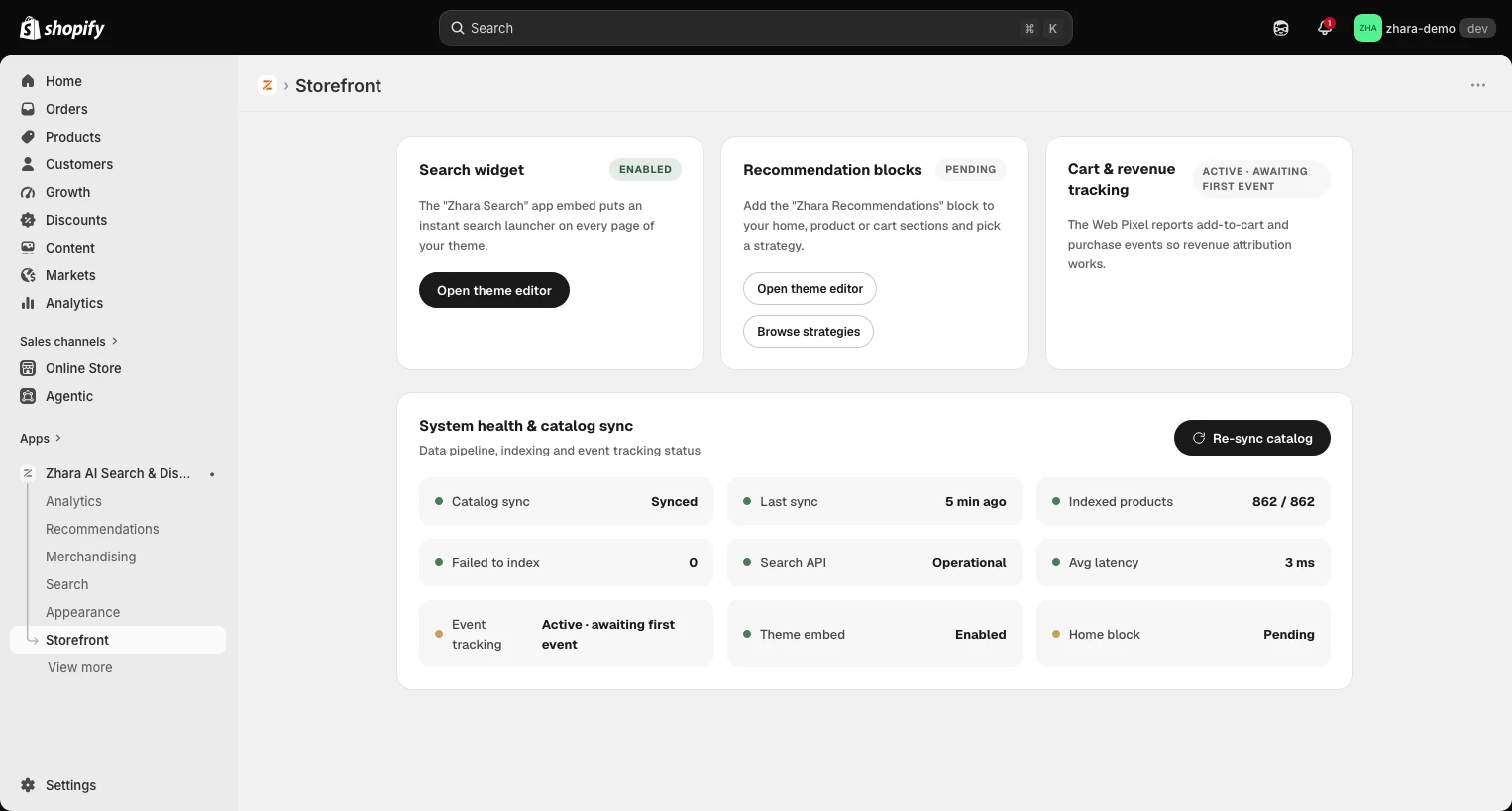Viewport: 1512px width, 811px height.
Task: Click the Discounts badge icon
Action: [28, 220]
